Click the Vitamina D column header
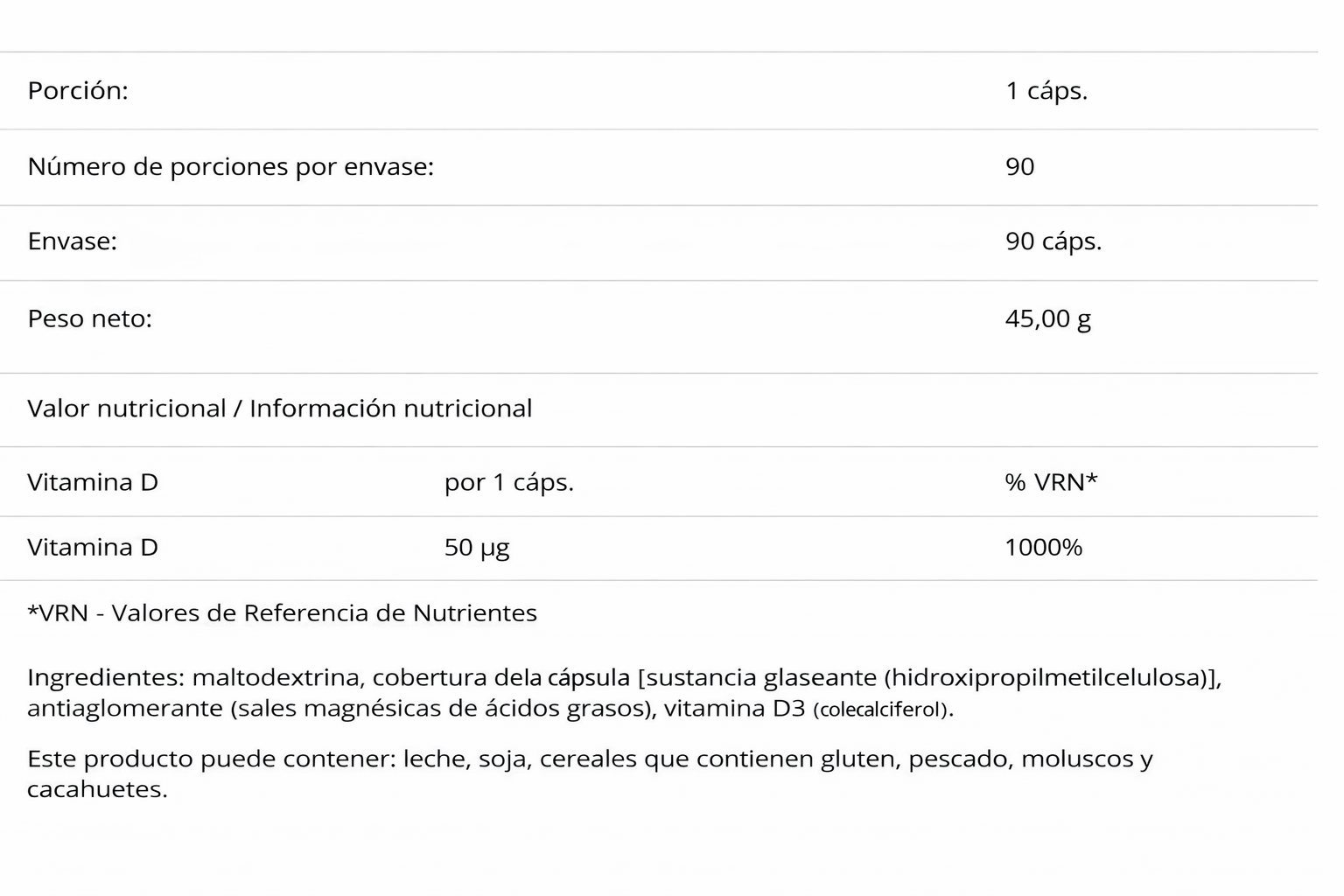The image size is (1344, 896). point(92,482)
